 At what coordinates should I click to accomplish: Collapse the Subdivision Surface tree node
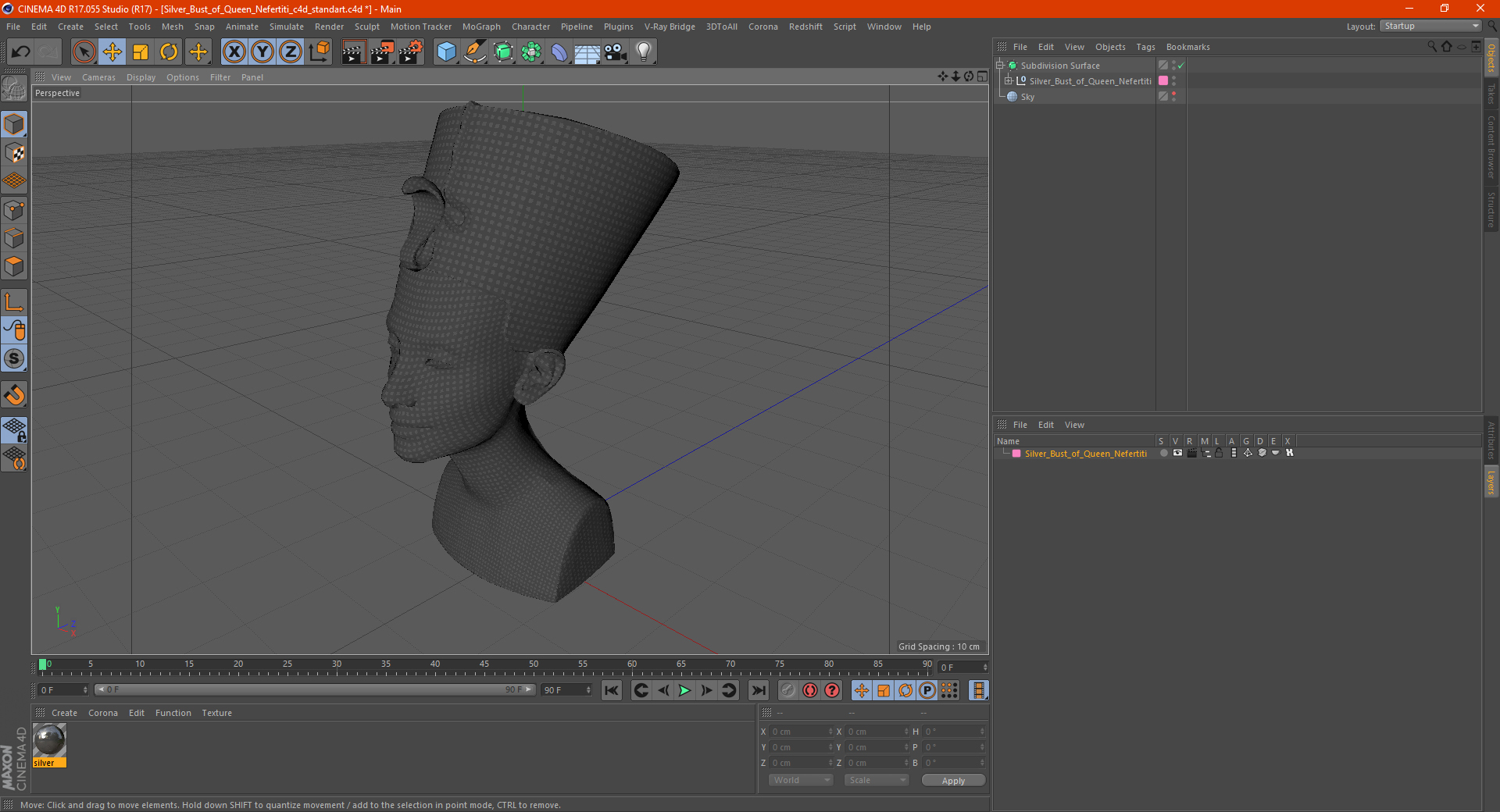(999, 66)
